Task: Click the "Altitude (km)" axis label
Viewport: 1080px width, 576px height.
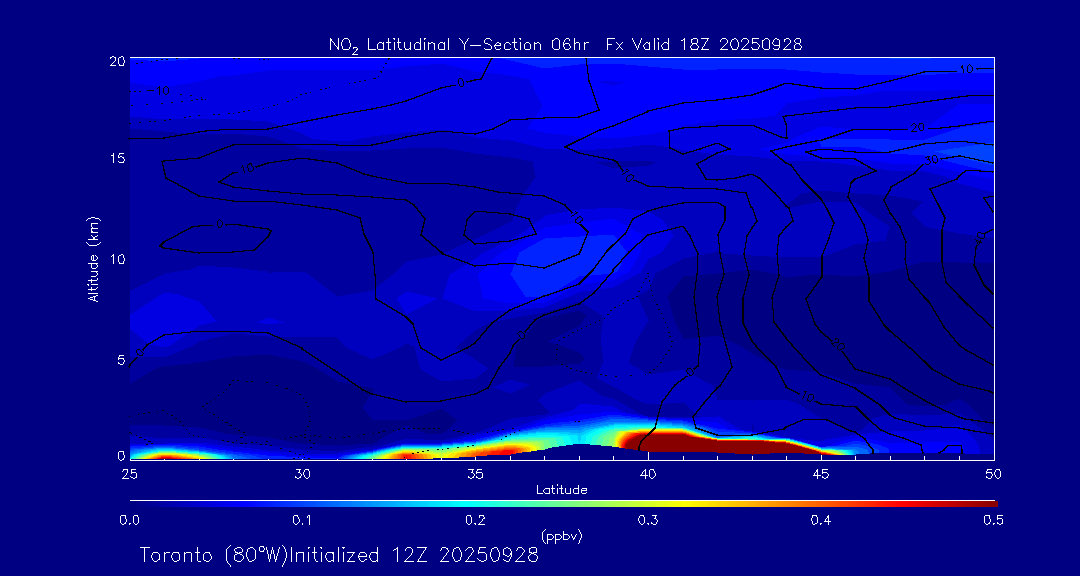Action: coord(93,260)
